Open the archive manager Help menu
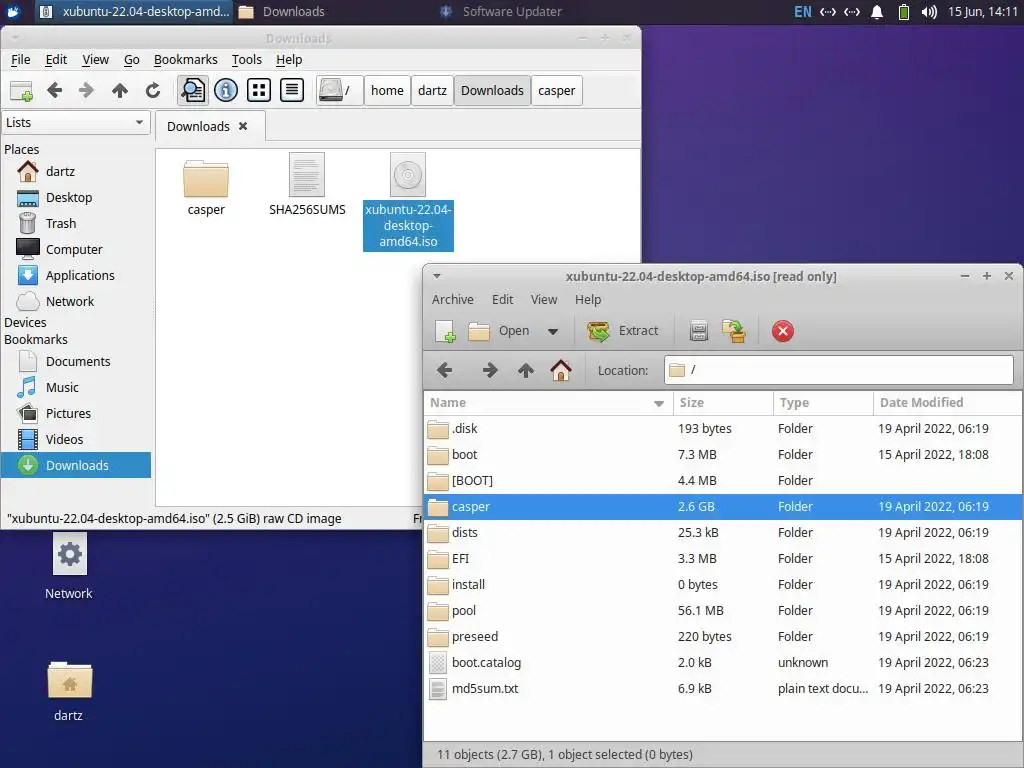This screenshot has width=1024, height=768. point(588,300)
